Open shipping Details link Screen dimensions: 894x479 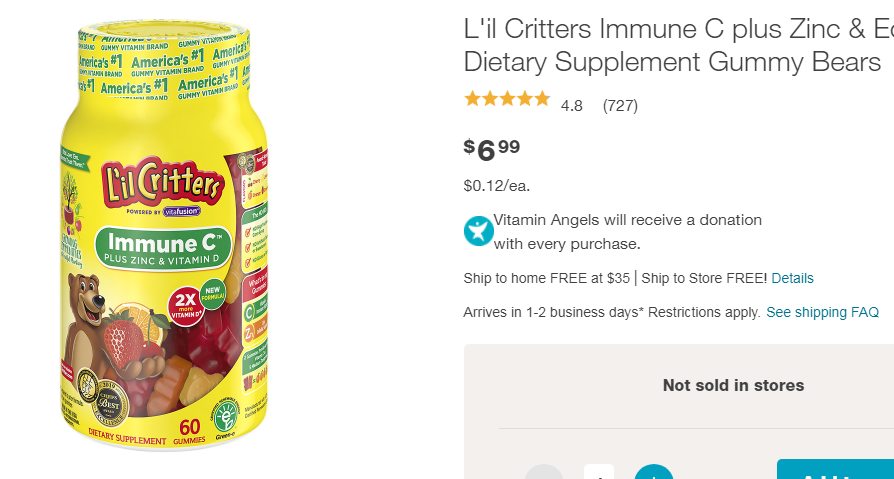click(x=792, y=278)
